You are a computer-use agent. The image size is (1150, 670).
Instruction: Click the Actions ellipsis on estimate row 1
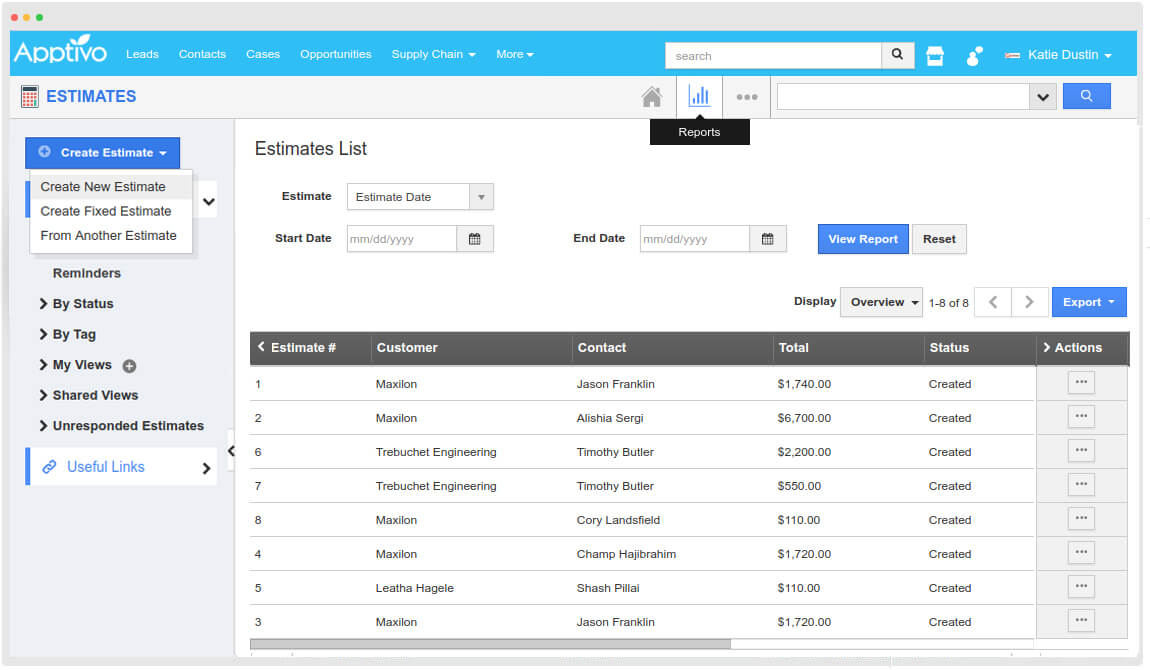[x=1081, y=383]
